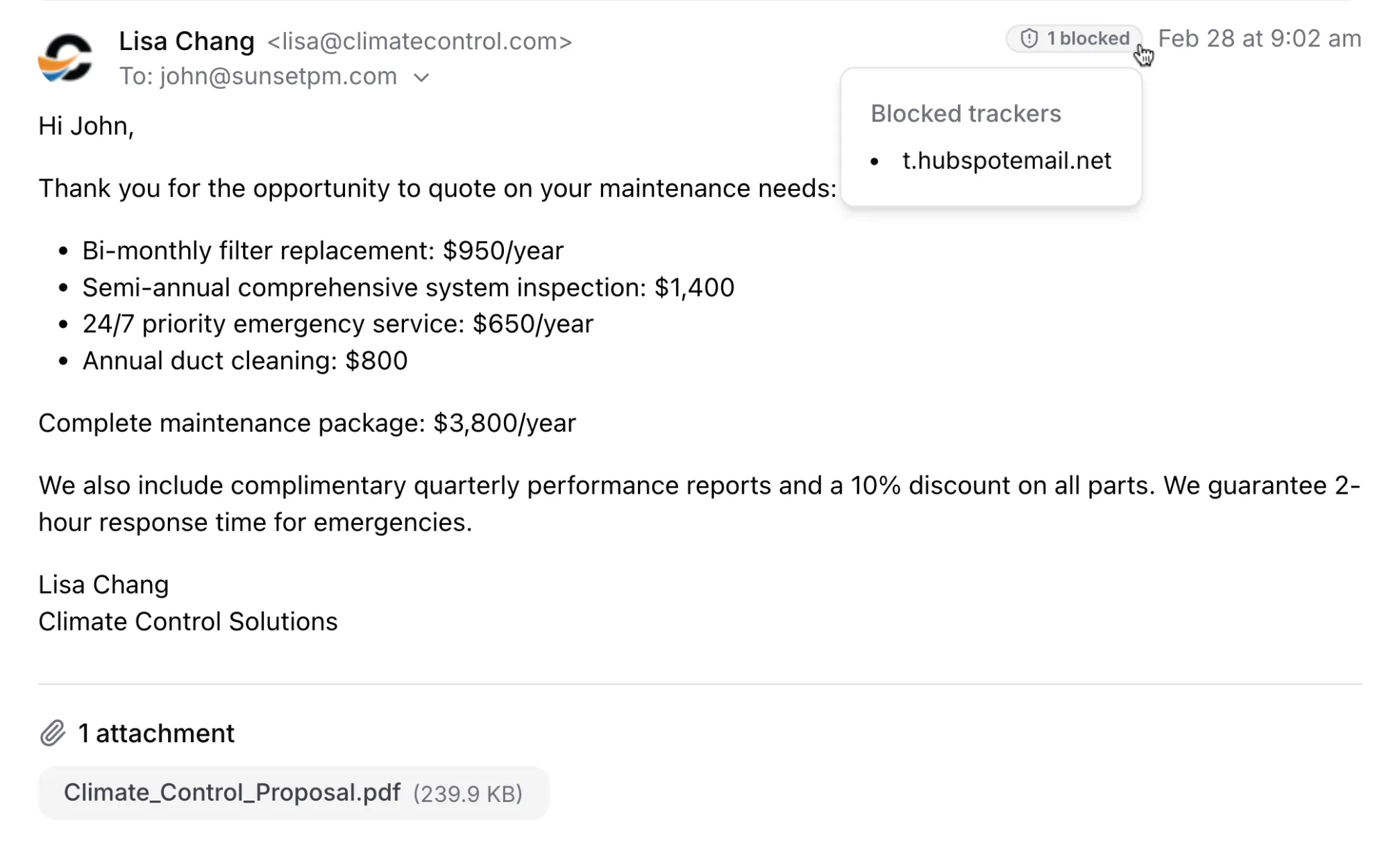The image size is (1400, 843).
Task: Click the 'Semi-annual comprehensive system inspection' line
Action: pos(408,287)
